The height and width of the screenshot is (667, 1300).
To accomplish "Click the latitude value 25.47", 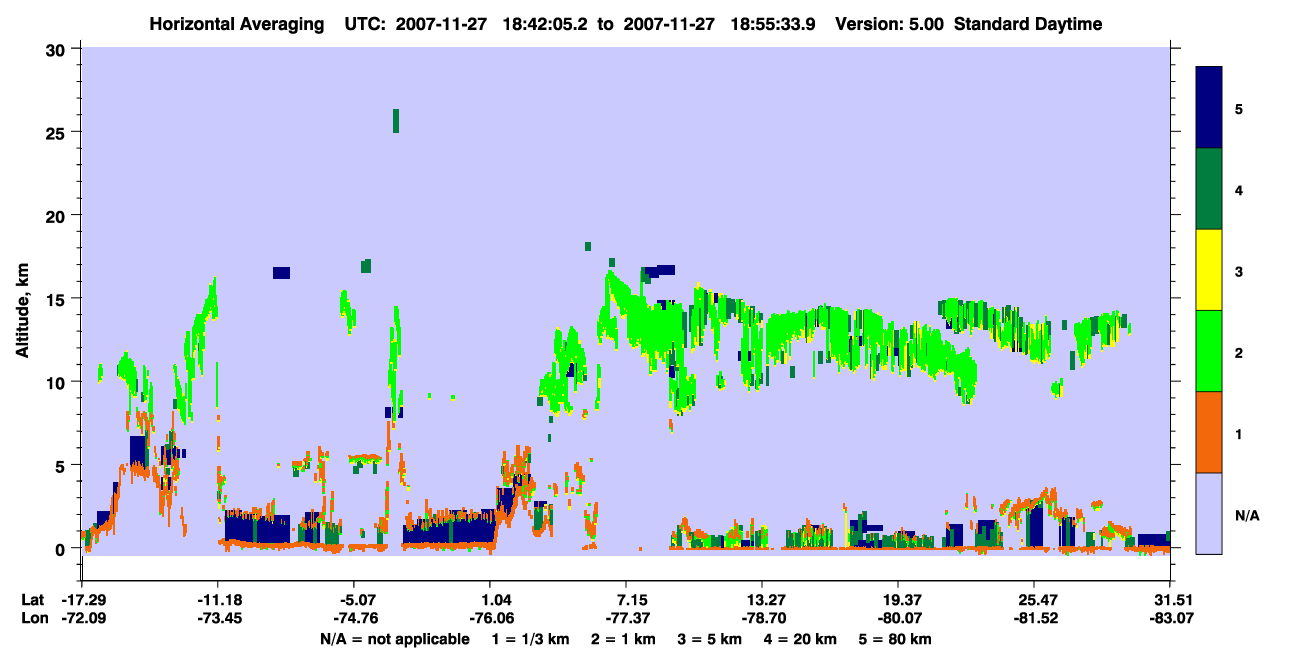I will tap(1034, 600).
